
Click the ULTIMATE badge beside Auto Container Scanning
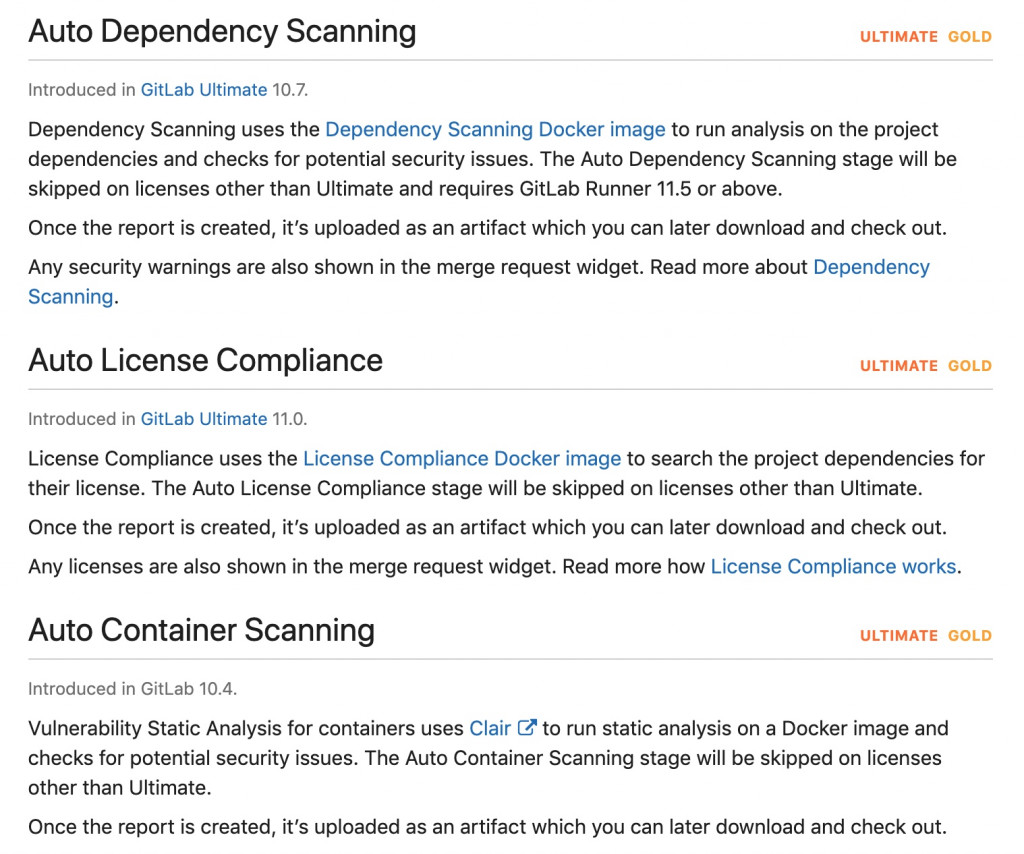(899, 636)
